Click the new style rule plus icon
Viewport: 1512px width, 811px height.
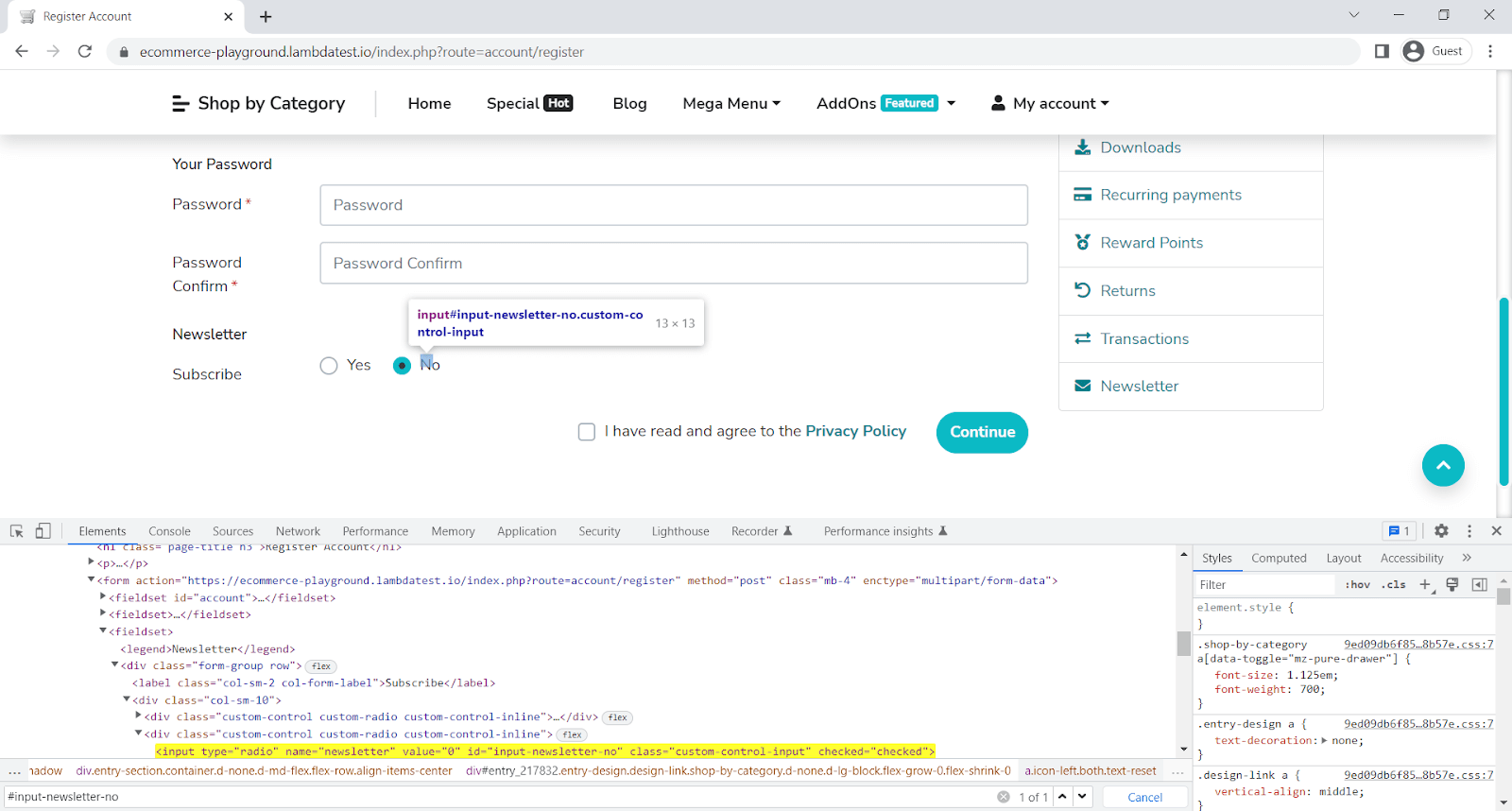(1425, 584)
